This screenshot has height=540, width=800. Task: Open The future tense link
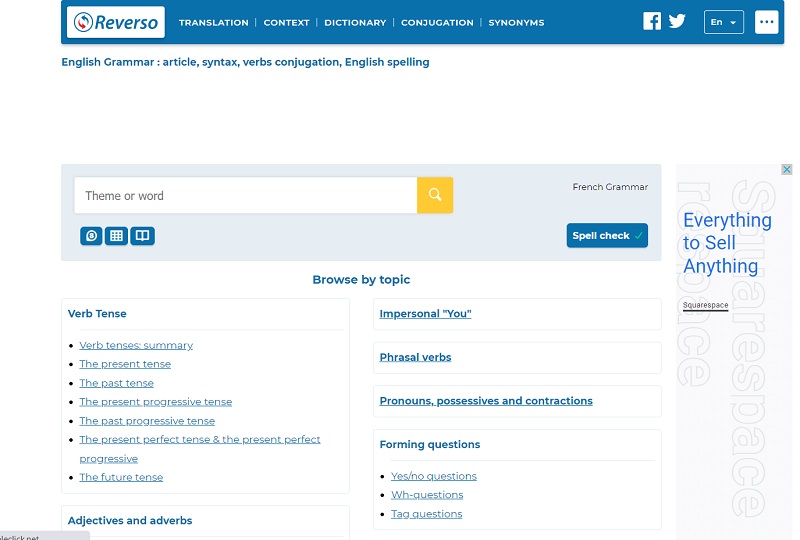pos(121,477)
